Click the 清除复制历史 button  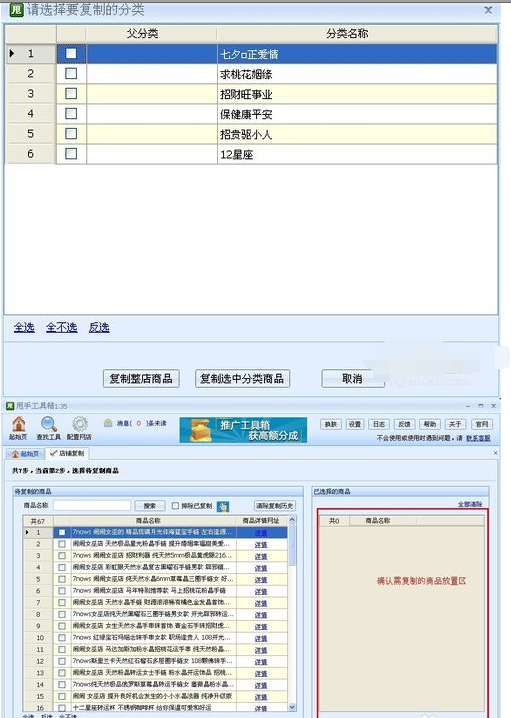tap(275, 506)
